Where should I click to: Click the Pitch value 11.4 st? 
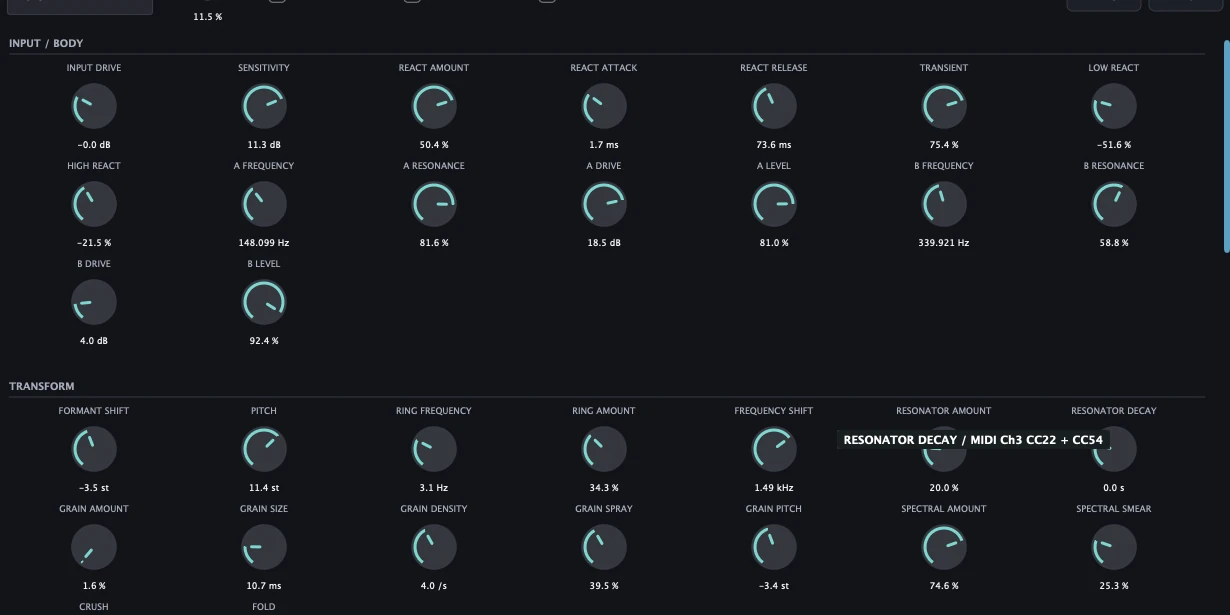tap(264, 488)
